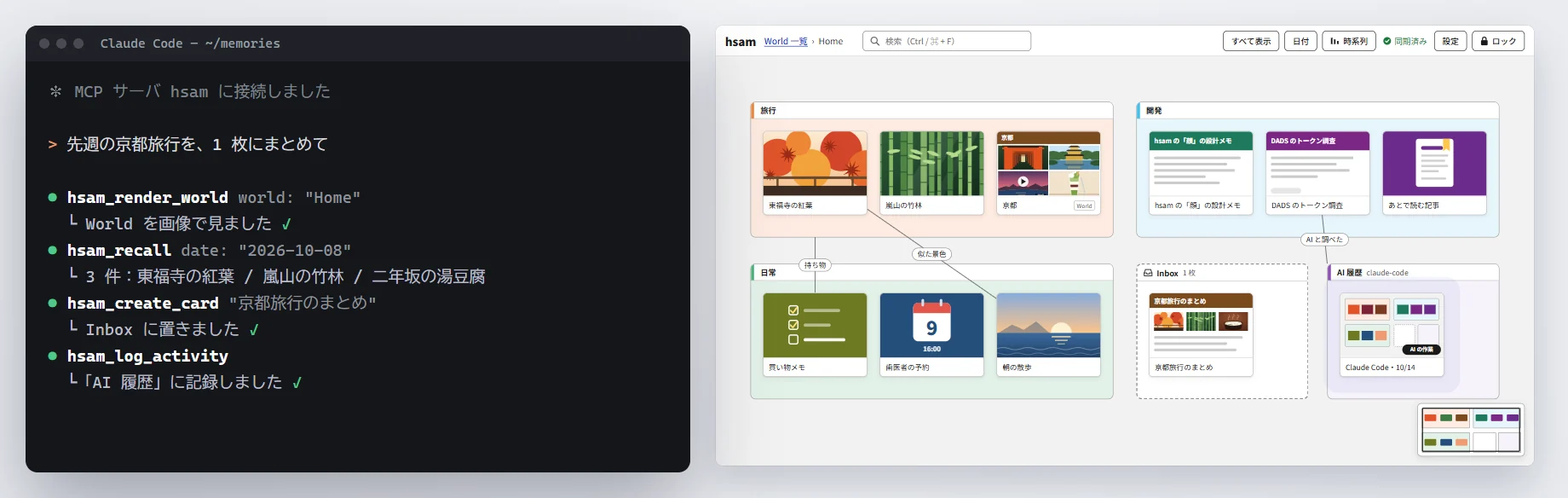Select the 日常 group header
The width and height of the screenshot is (1568, 498).
click(931, 273)
